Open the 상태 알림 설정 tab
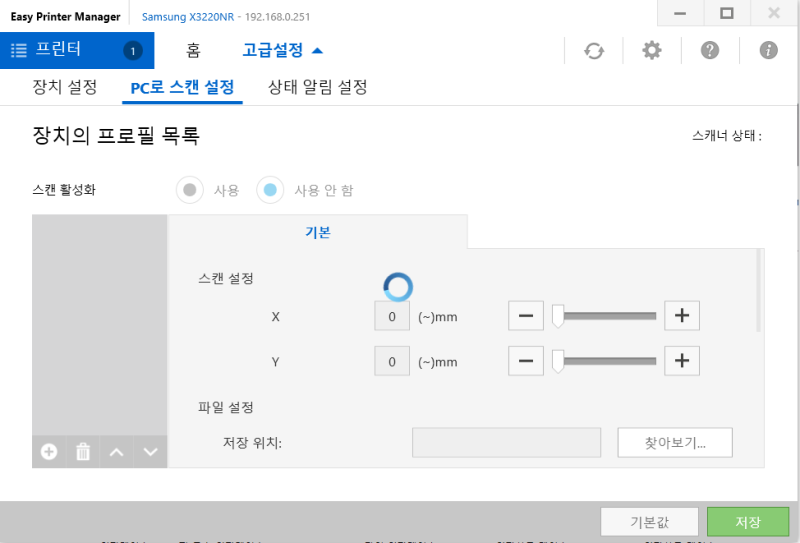This screenshot has width=800, height=543. (x=317, y=87)
